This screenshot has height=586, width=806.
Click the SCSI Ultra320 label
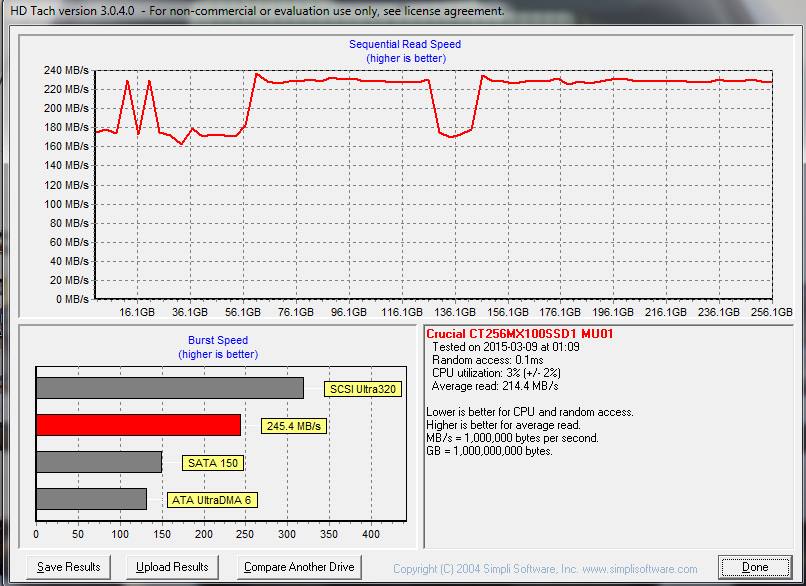(363, 389)
